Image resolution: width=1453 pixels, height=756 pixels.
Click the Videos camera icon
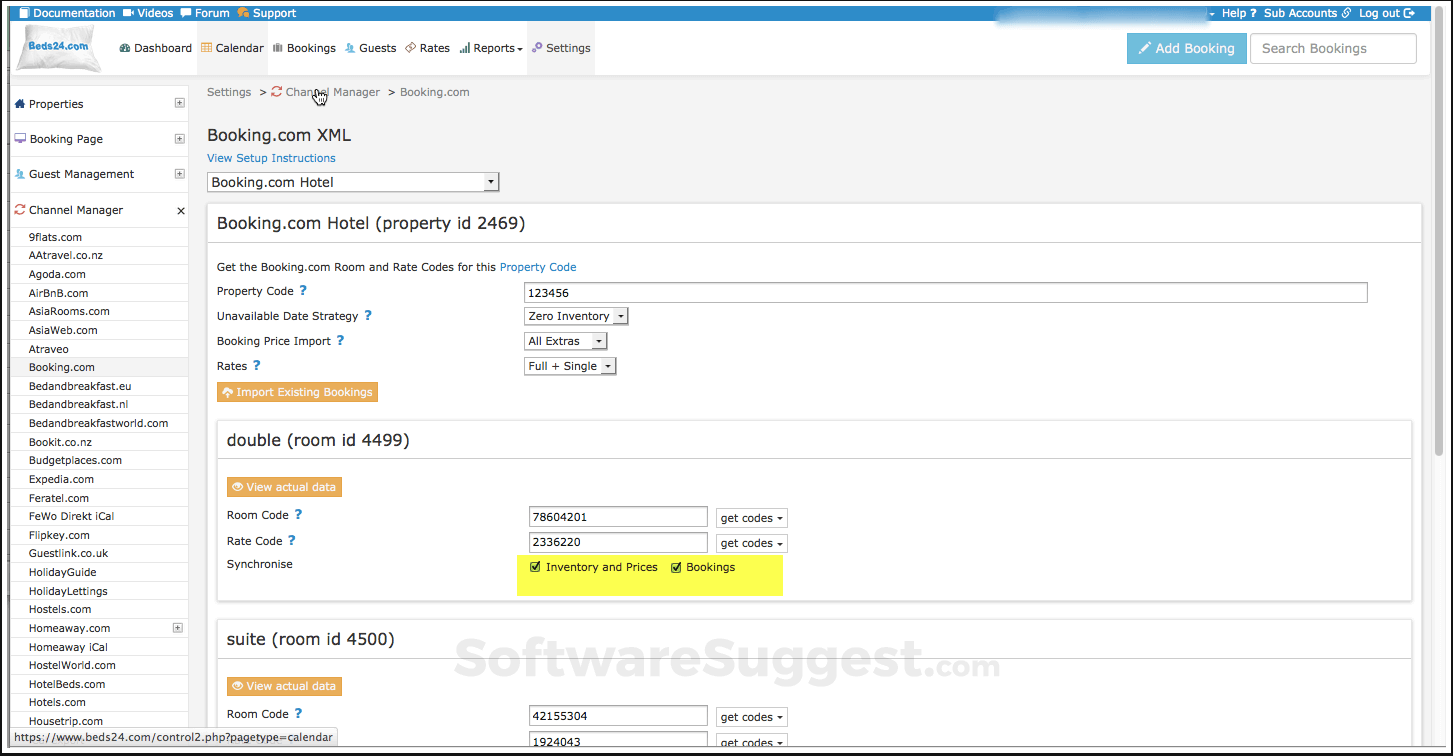[128, 13]
